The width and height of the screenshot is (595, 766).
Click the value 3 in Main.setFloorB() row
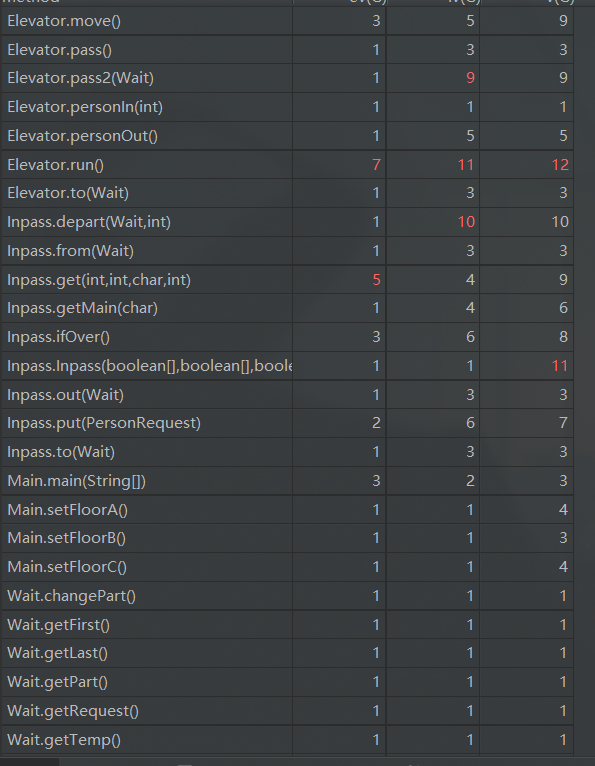point(563,538)
